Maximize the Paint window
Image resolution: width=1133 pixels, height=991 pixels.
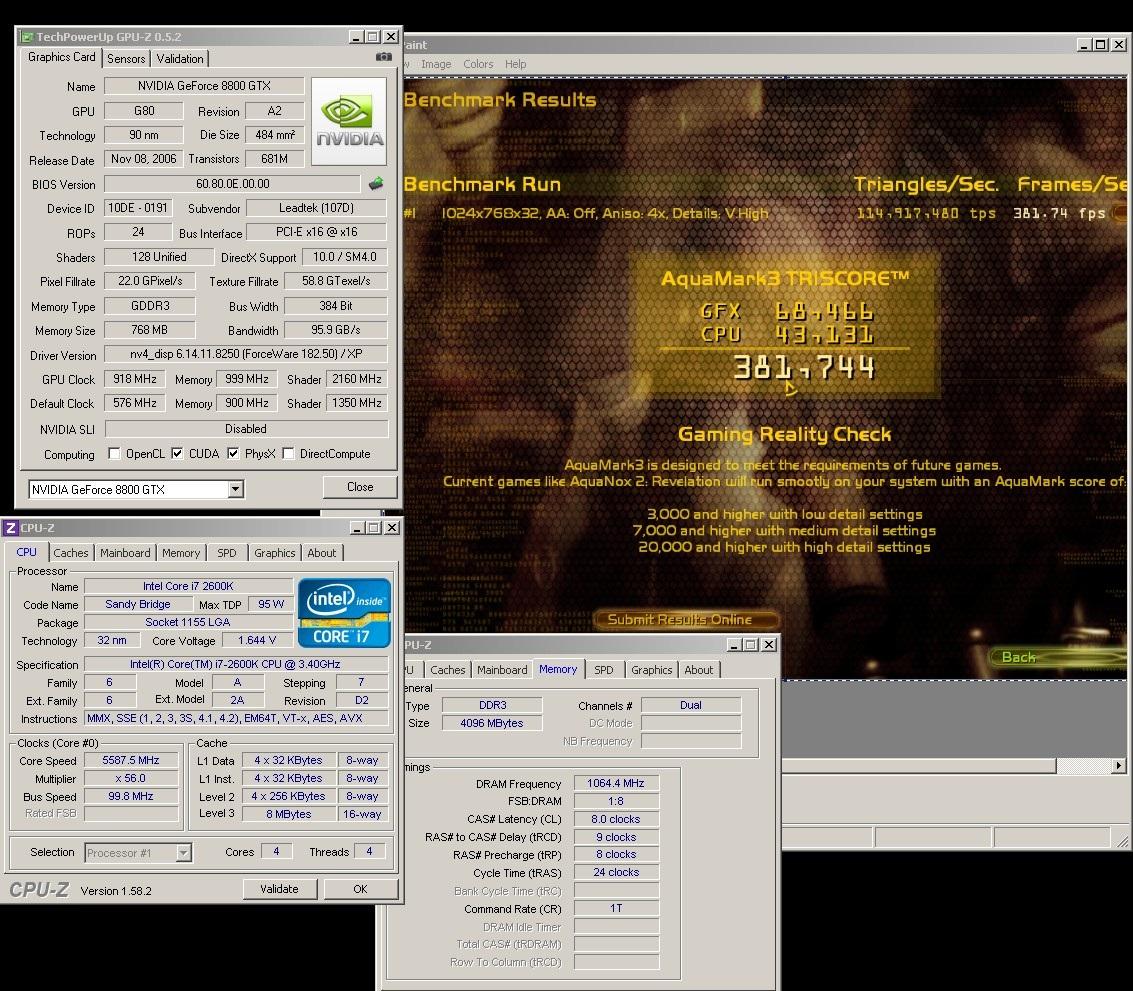[1101, 45]
